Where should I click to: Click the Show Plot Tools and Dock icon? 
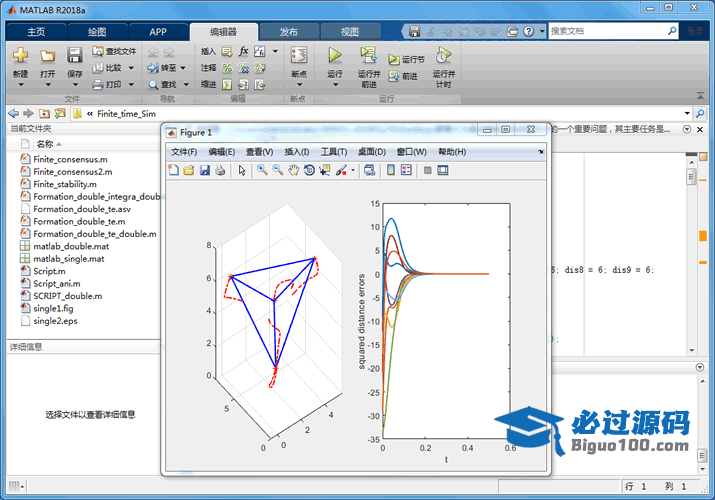click(443, 170)
